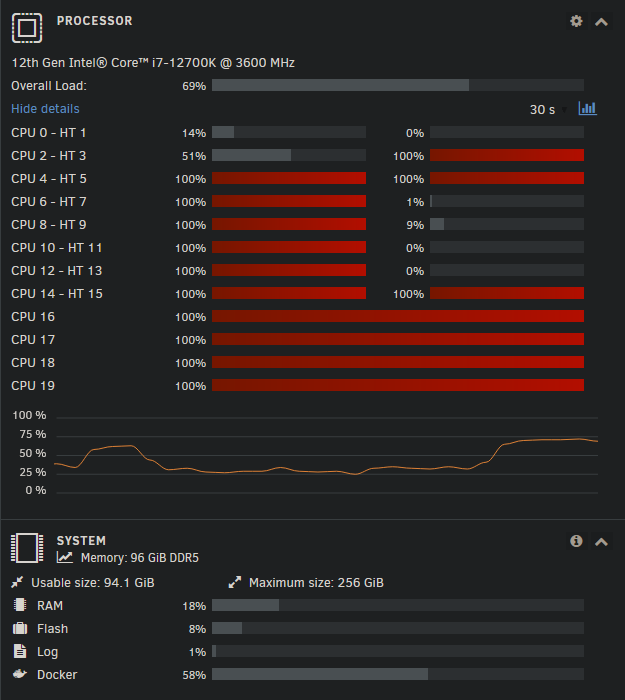The height and width of the screenshot is (700, 625).
Task: Open the System info icon
Action: [576, 541]
